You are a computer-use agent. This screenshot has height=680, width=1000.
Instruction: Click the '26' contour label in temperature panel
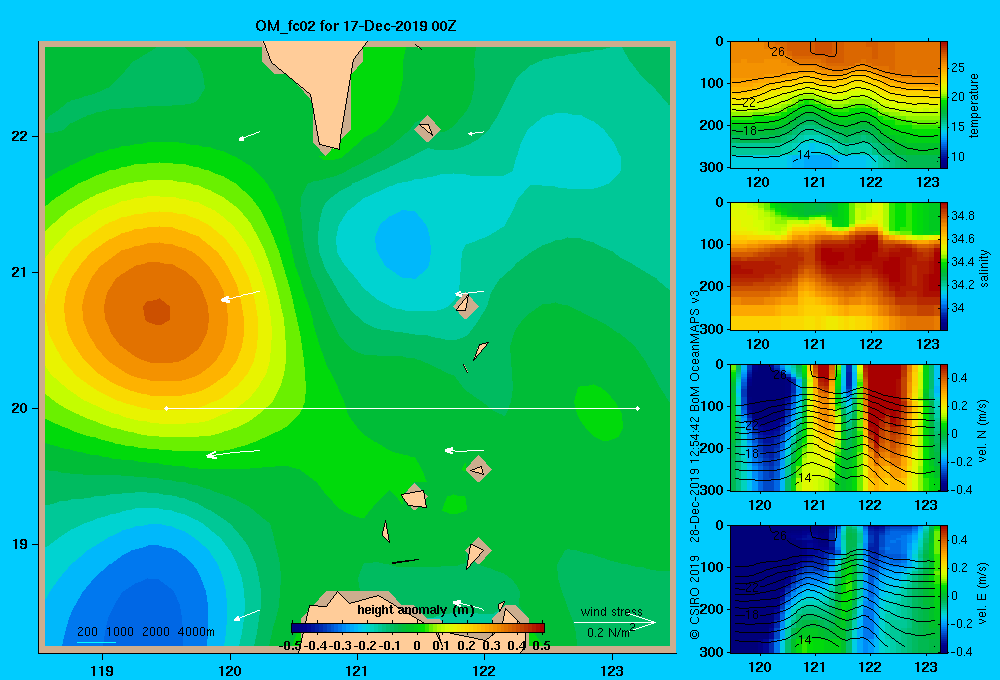777,52
